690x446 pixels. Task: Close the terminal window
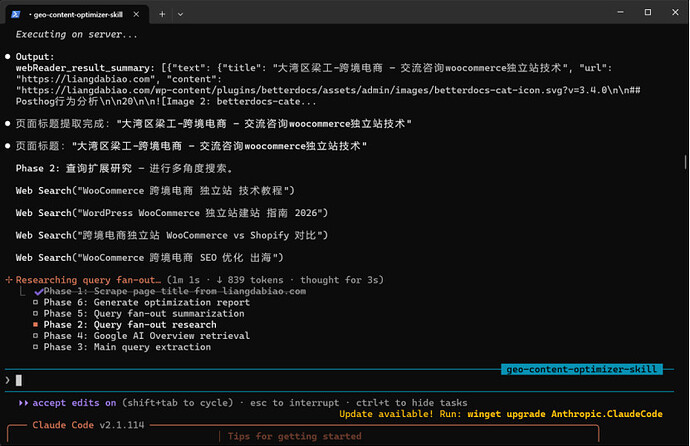click(675, 12)
